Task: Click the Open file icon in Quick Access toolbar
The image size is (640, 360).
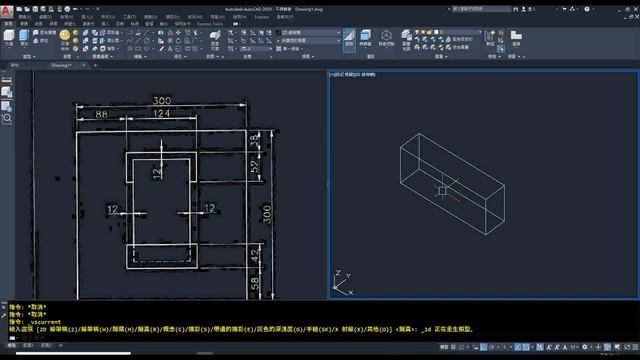Action: (27, 9)
